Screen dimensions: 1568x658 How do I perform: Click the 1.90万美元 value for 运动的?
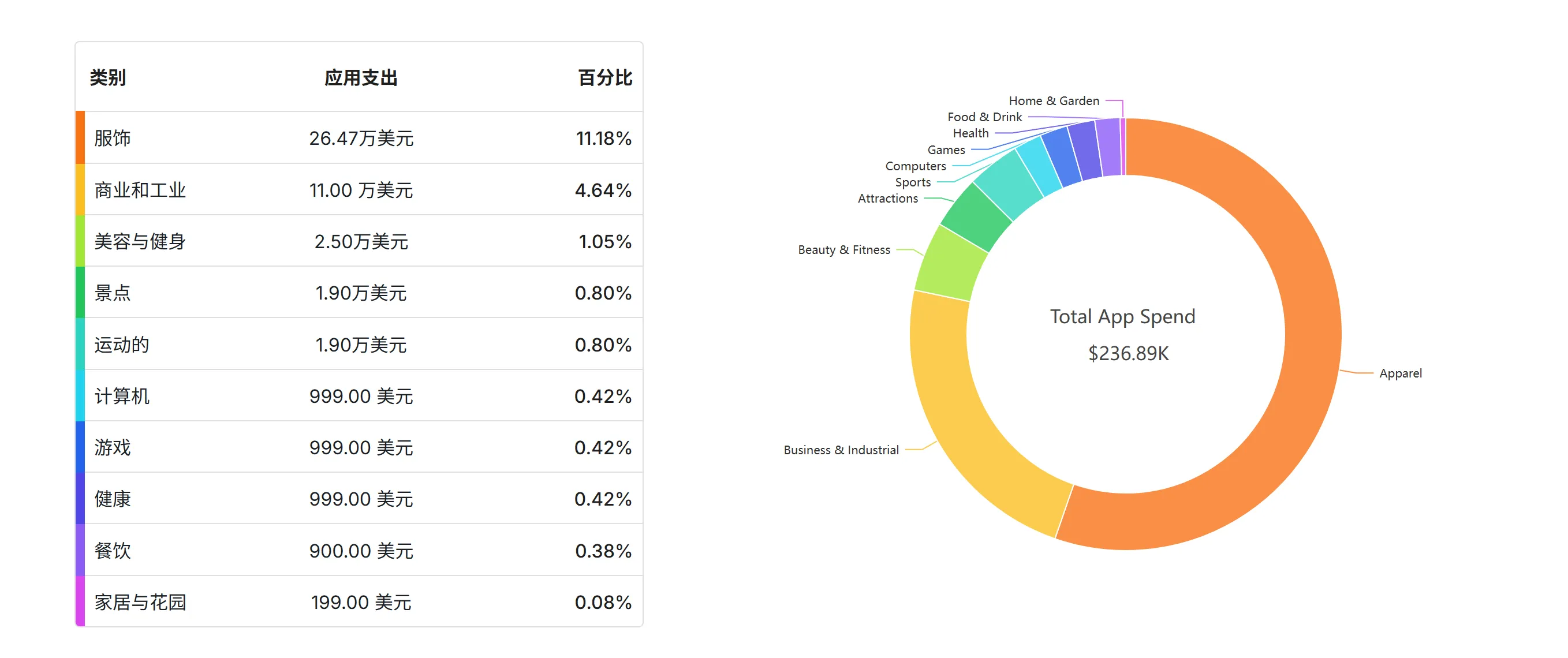[360, 345]
